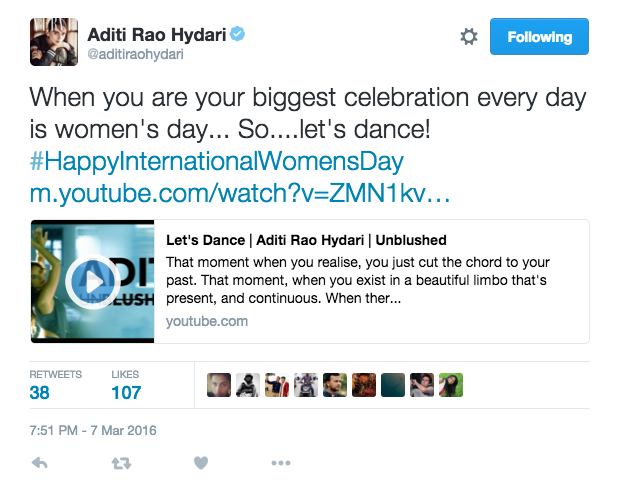Viewport: 618px width, 493px height.
Task: Click the youtube.com domain label in card
Action: [207, 321]
